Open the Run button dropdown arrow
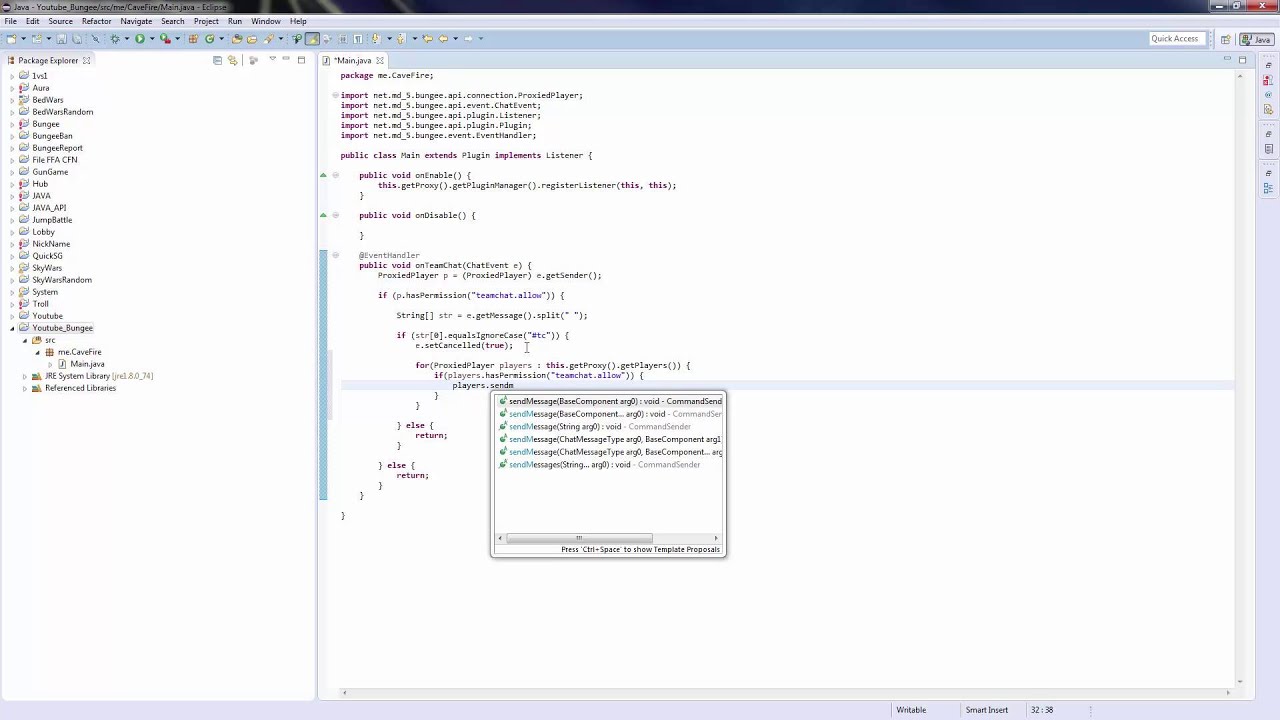The image size is (1280, 720). click(152, 39)
